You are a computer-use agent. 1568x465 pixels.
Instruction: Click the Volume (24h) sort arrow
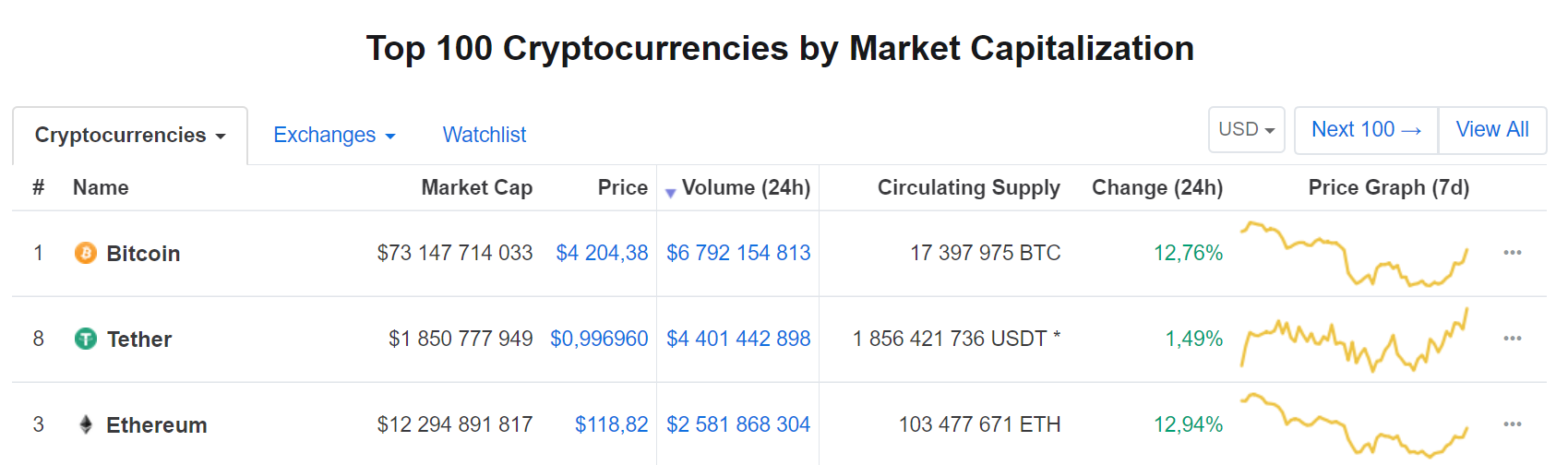671,193
